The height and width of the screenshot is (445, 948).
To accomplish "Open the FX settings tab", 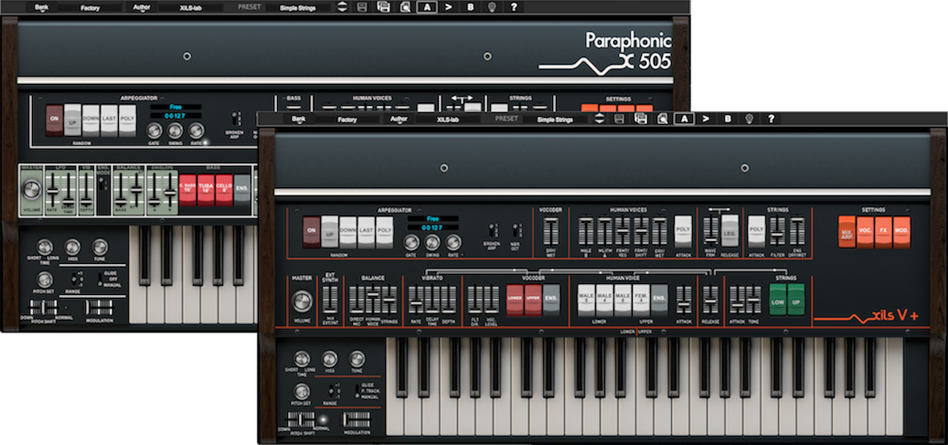I will [x=884, y=232].
